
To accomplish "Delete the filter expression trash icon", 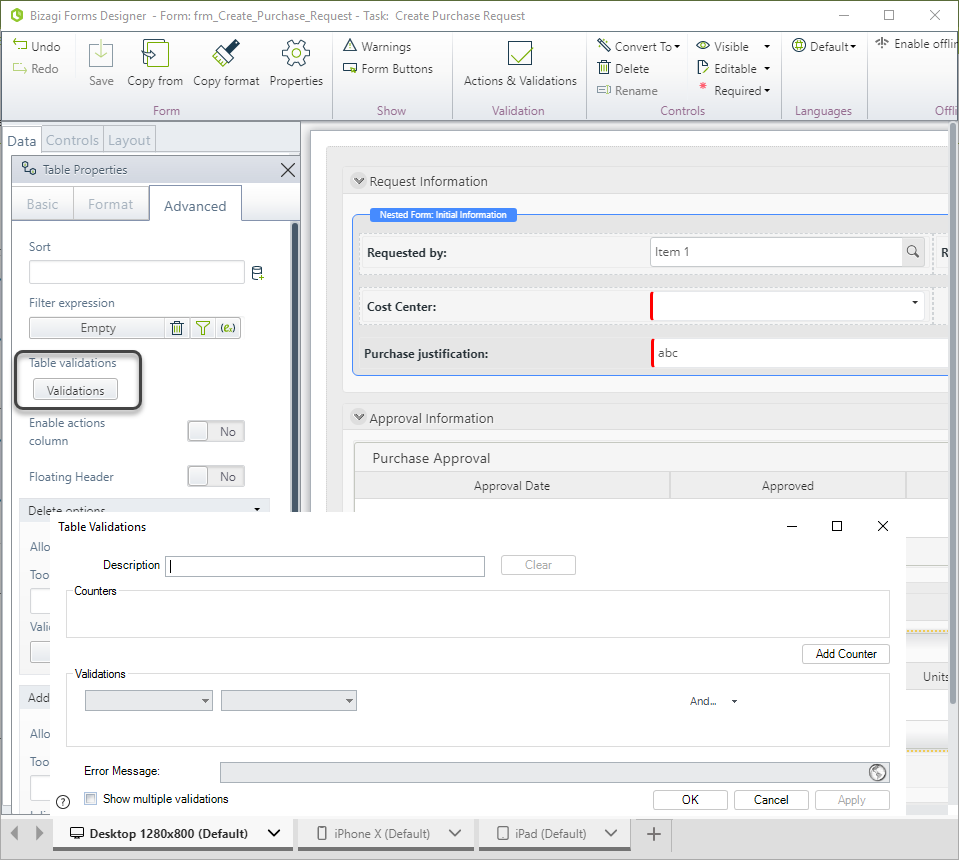I will tap(177, 328).
